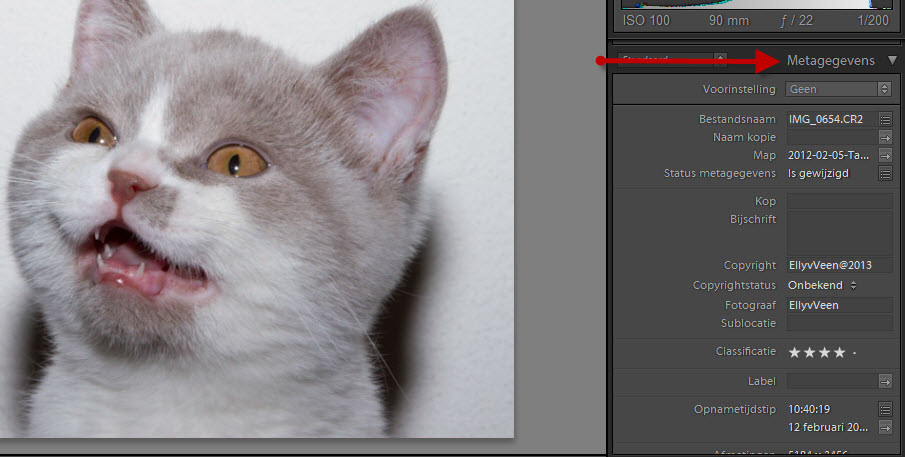905x457 pixels.
Task: Select the fifth rating dot in Classificatie
Action: pyautogui.click(x=854, y=353)
